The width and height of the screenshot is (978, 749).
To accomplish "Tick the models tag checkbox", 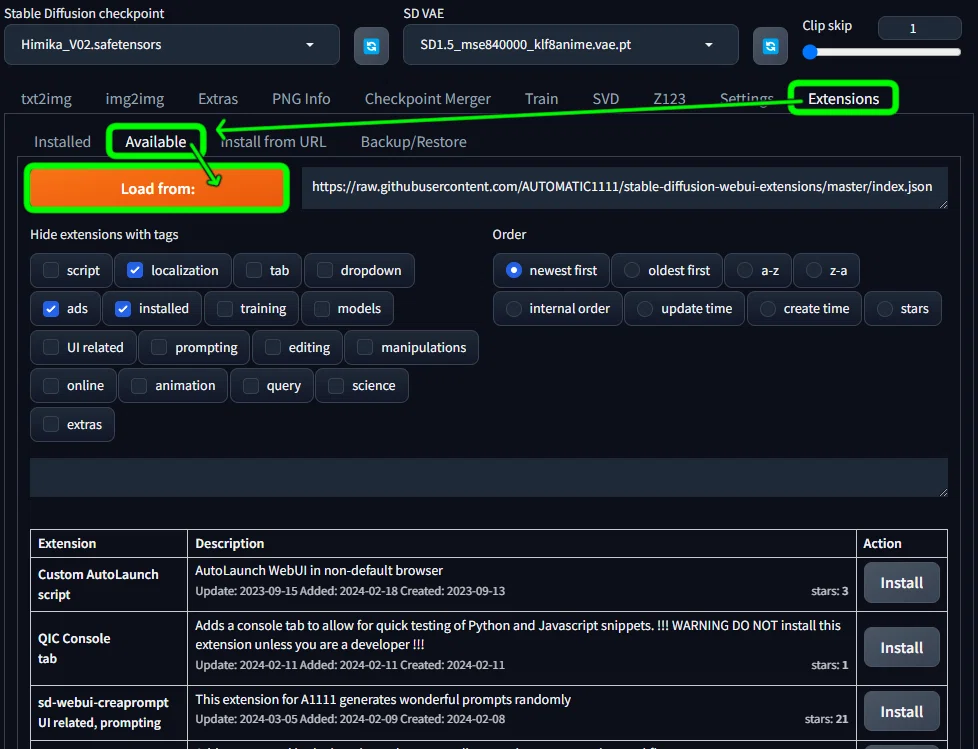I will (322, 309).
